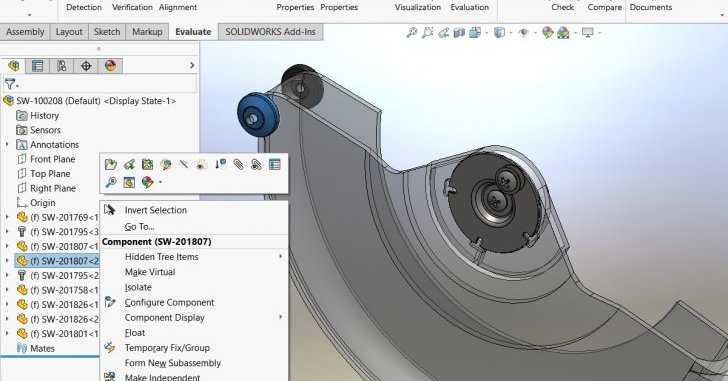Select the PropertyManager tab icon

pos(37,66)
